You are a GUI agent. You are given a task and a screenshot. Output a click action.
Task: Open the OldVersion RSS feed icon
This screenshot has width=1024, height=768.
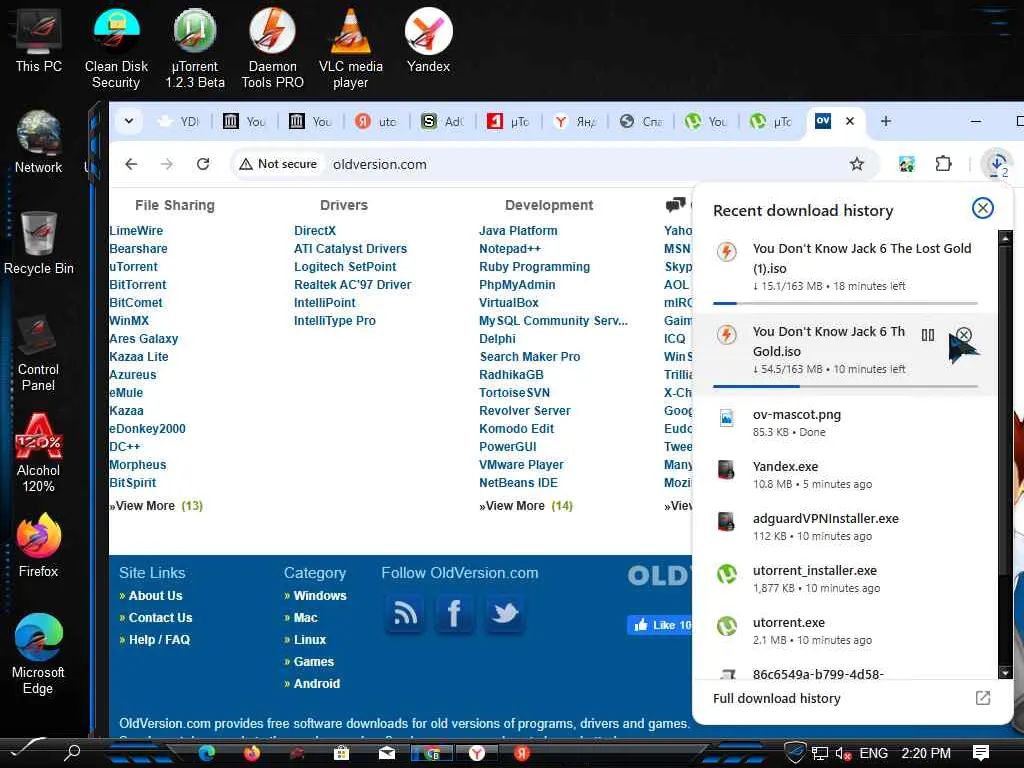tap(405, 614)
